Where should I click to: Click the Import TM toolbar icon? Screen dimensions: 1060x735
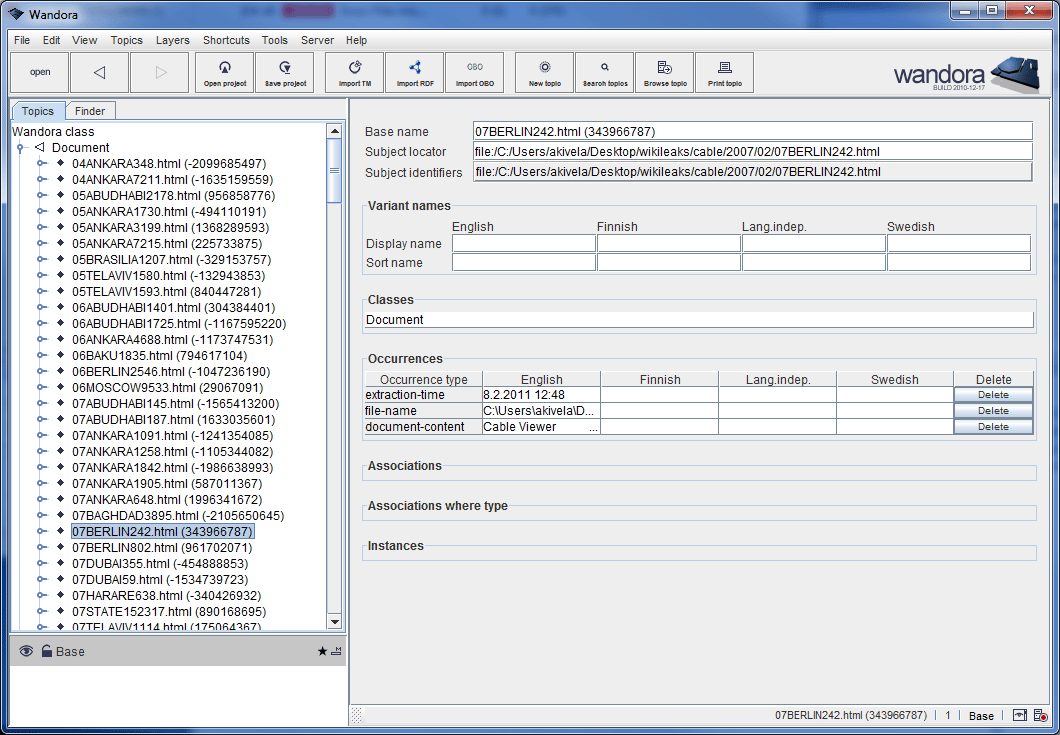pos(354,72)
